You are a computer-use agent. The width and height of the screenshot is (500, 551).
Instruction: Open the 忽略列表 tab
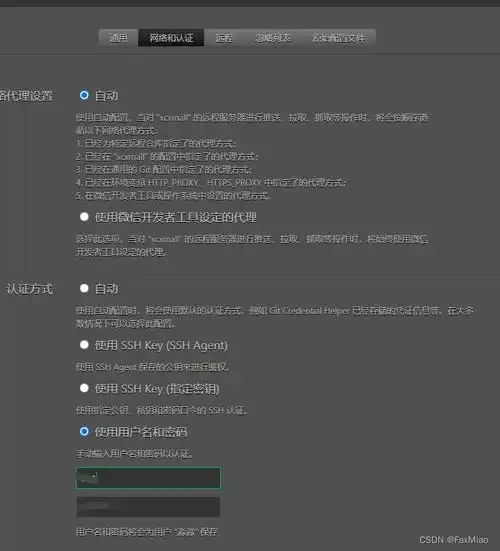(x=273, y=38)
